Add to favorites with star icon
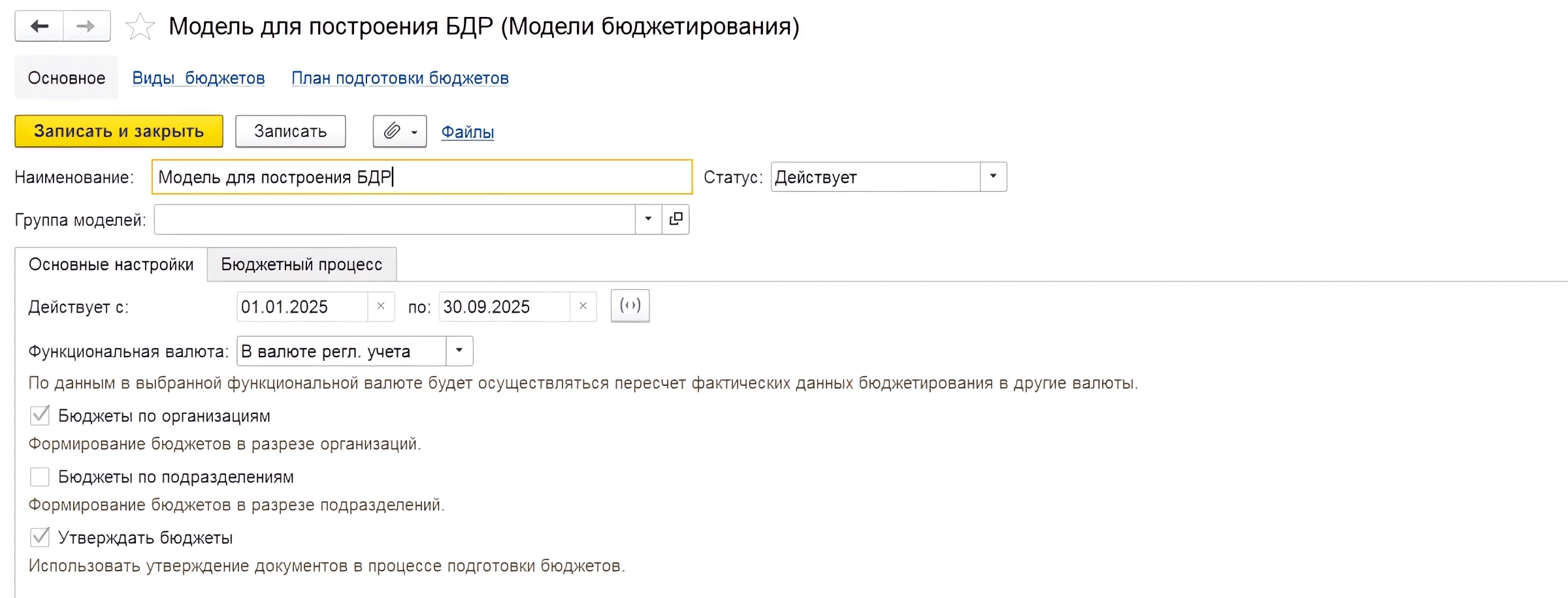Screen dimensions: 1568x598 tap(140, 27)
